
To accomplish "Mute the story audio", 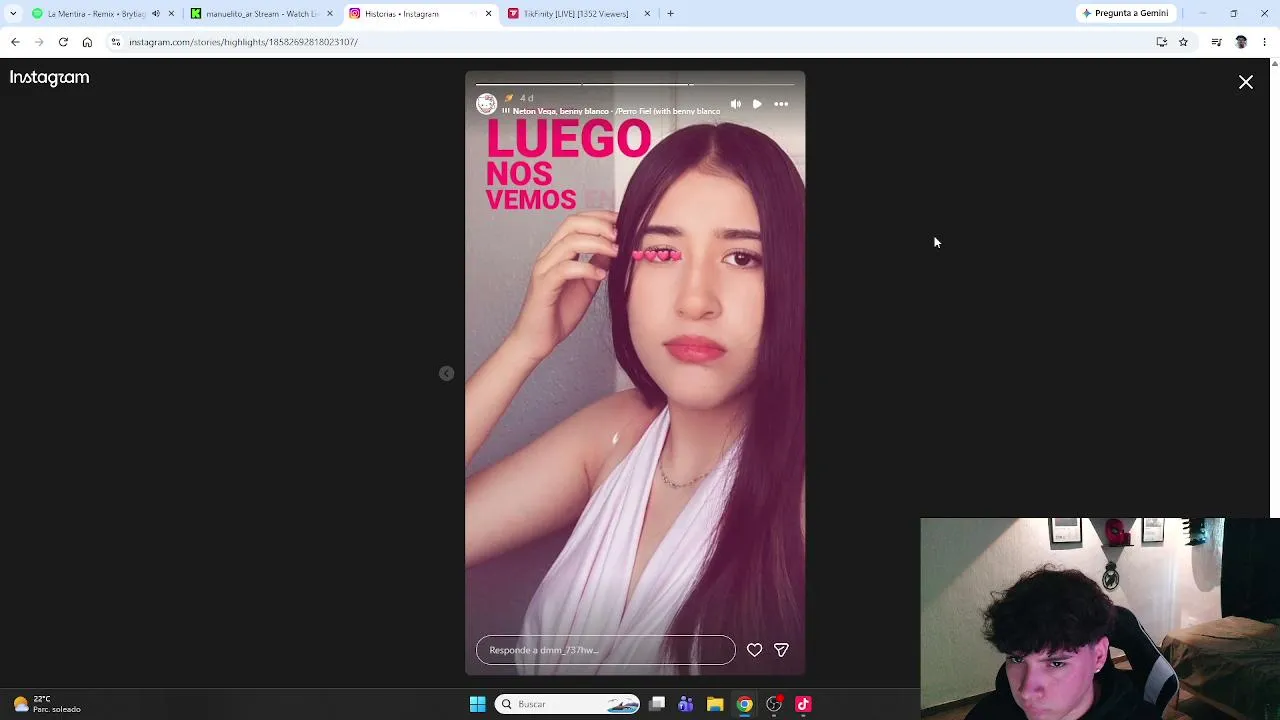I will (x=736, y=104).
